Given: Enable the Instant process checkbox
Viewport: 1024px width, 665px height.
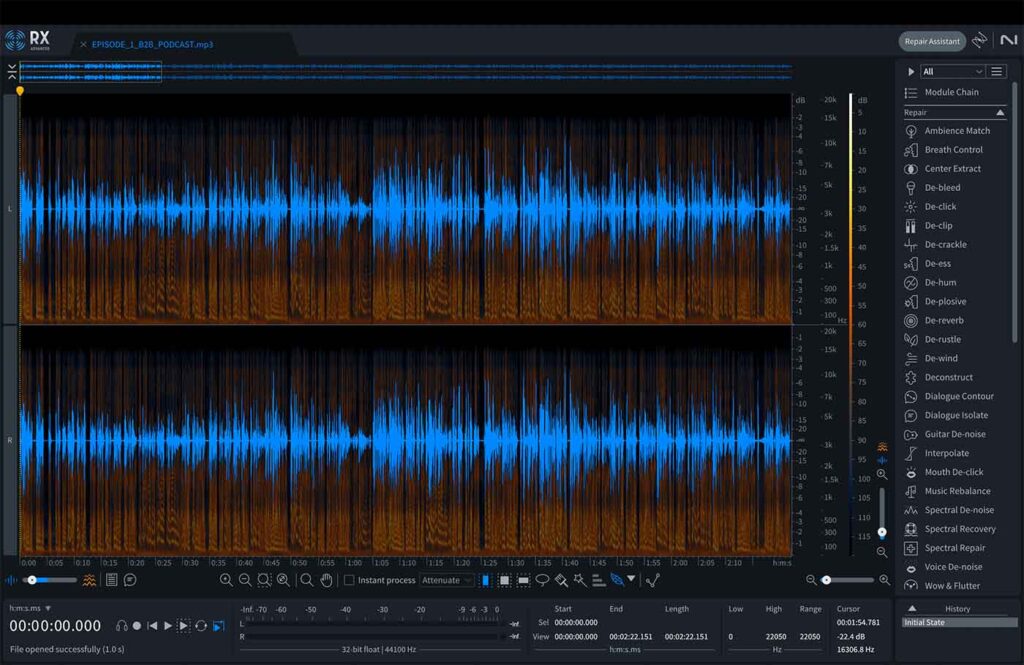Looking at the screenshot, I should [349, 580].
